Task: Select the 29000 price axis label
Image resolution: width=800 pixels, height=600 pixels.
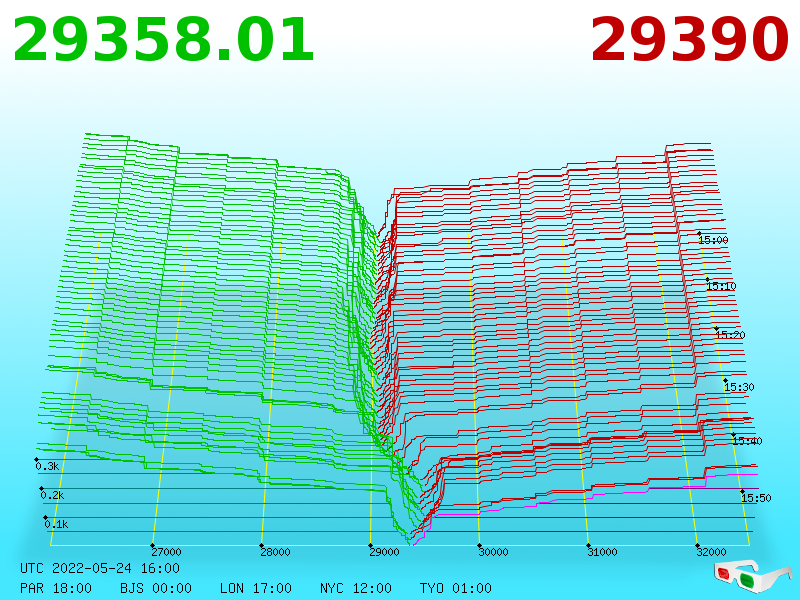Action: click(384, 552)
